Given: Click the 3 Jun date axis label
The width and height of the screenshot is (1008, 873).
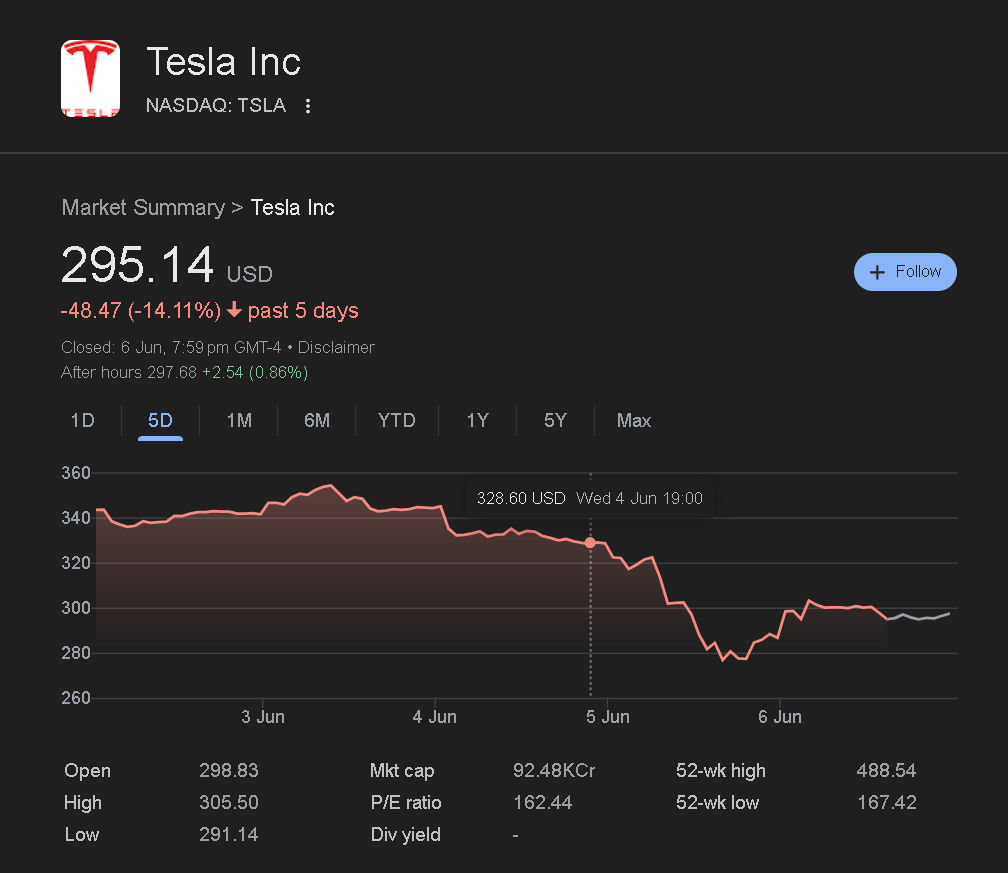Looking at the screenshot, I should click(x=263, y=717).
